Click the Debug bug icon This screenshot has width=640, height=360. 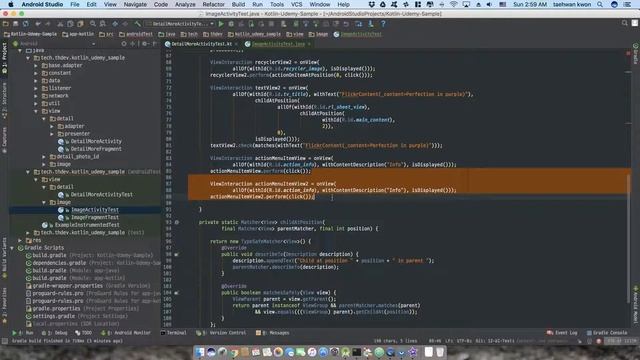point(231,24)
